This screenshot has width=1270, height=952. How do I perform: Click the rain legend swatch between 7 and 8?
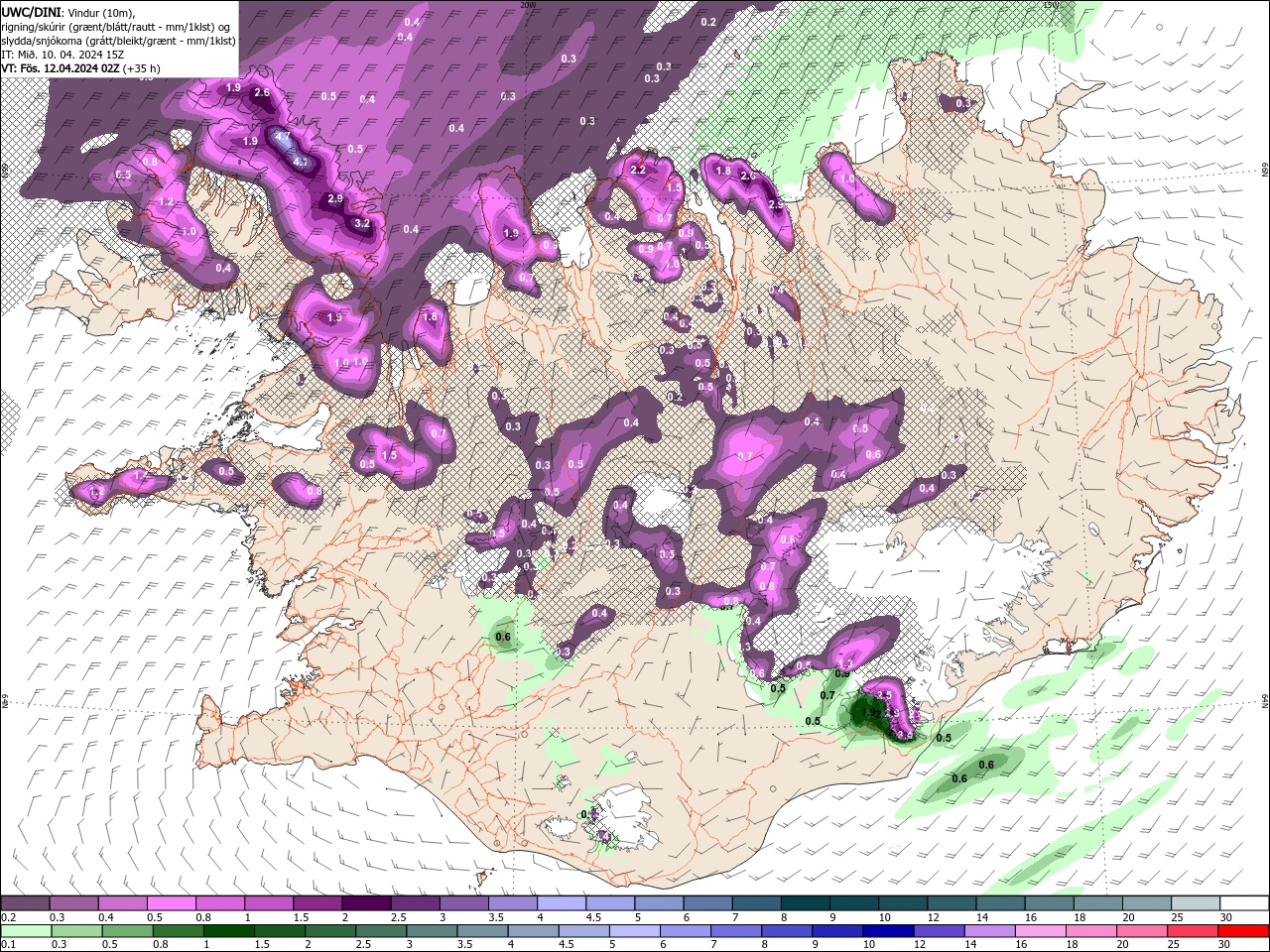pyautogui.click(x=735, y=931)
